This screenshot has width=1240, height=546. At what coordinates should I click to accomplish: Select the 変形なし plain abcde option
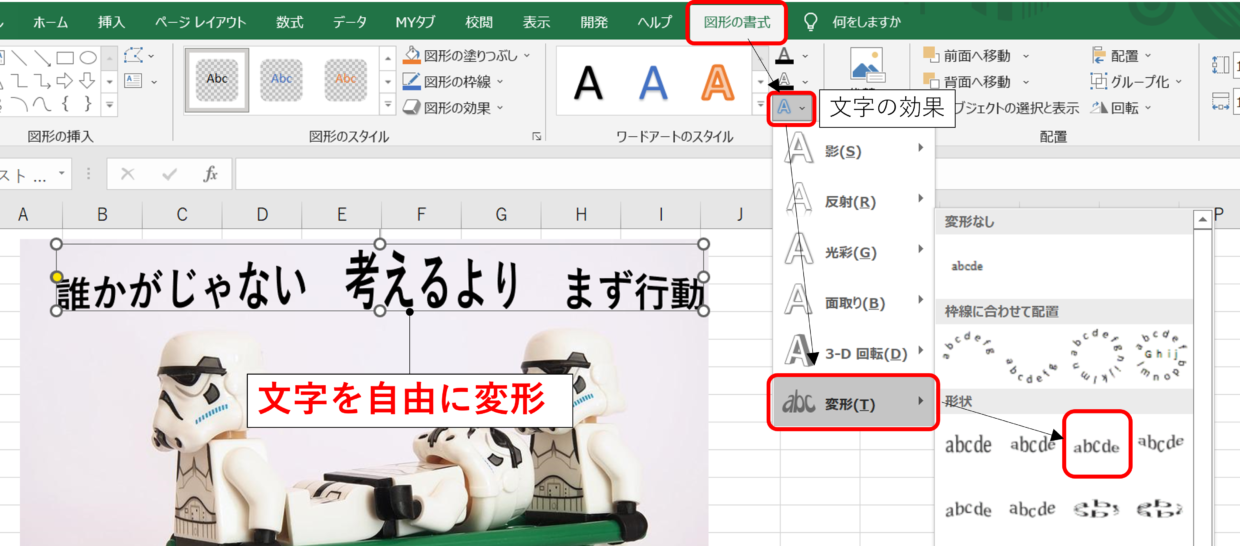click(967, 266)
